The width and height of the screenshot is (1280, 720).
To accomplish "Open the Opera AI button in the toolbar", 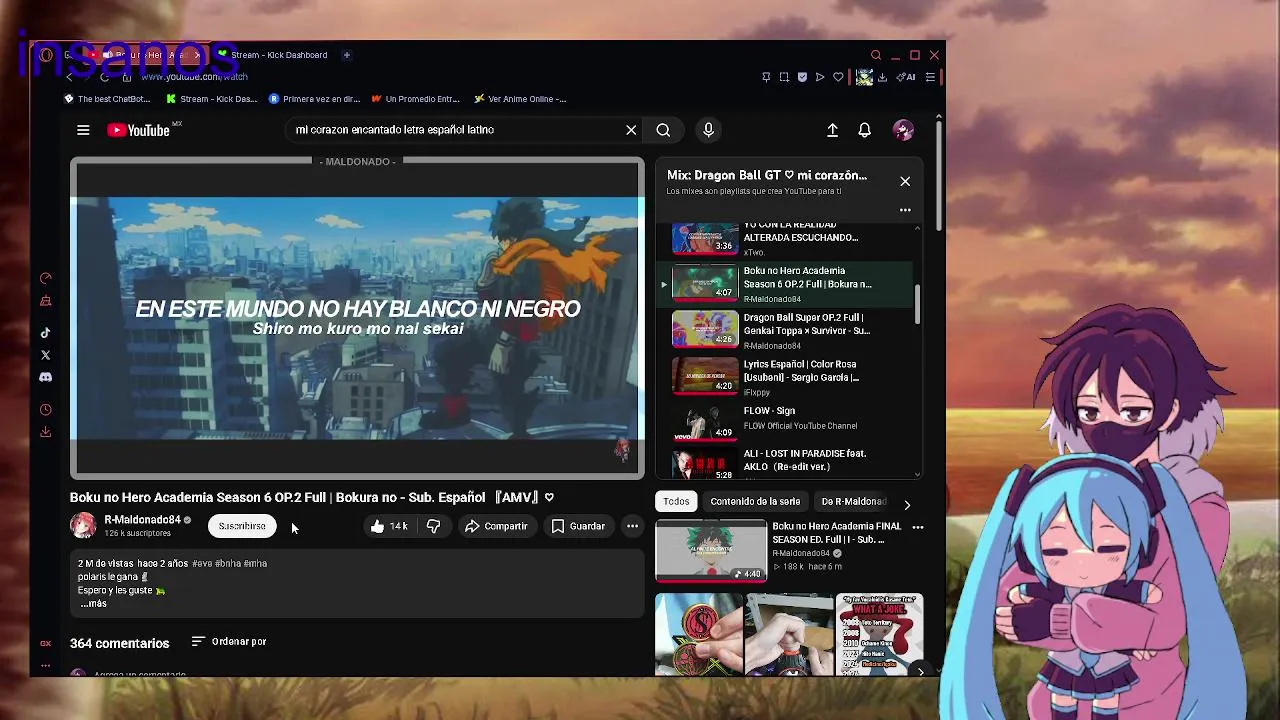I will (906, 77).
